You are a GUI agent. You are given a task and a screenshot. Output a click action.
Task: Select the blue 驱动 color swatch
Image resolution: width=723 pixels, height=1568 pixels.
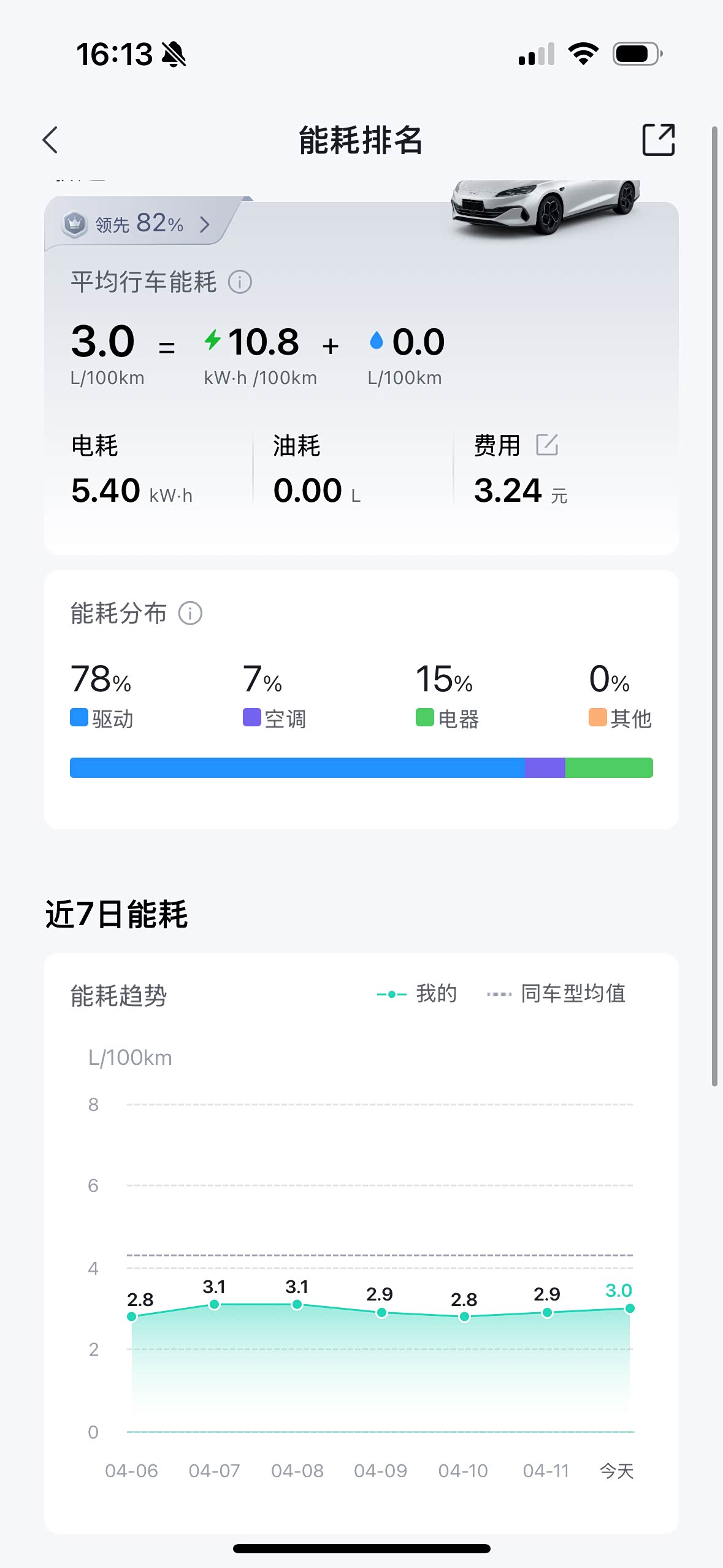tap(79, 717)
